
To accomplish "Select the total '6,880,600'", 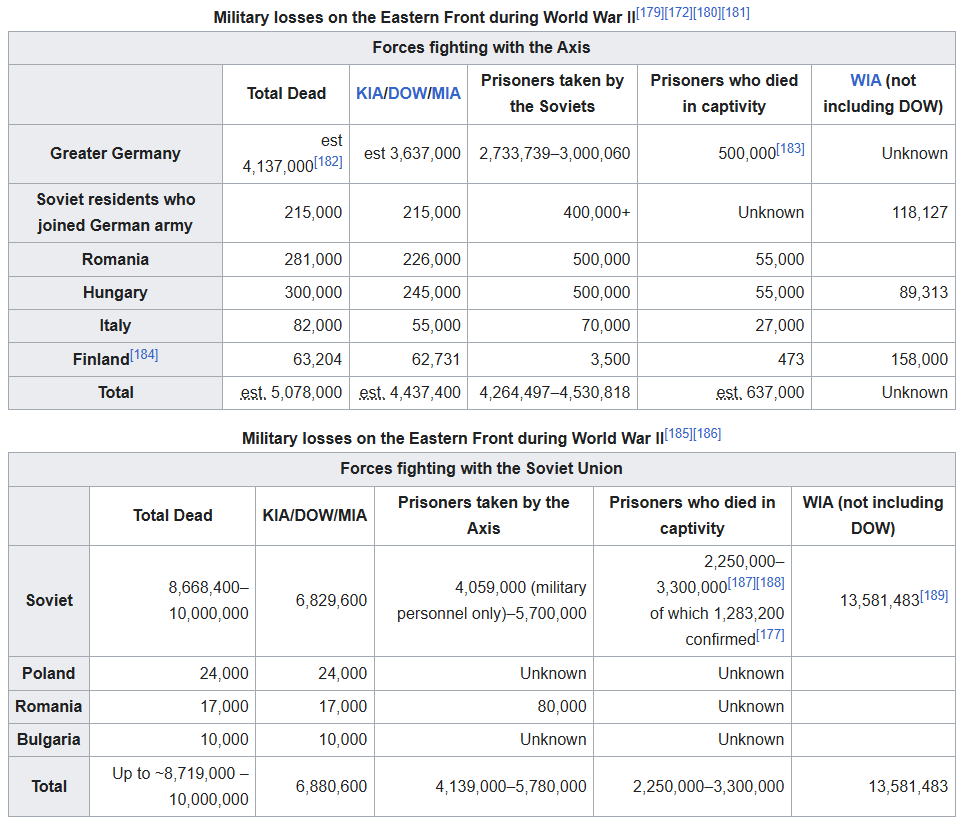I will click(x=331, y=787).
